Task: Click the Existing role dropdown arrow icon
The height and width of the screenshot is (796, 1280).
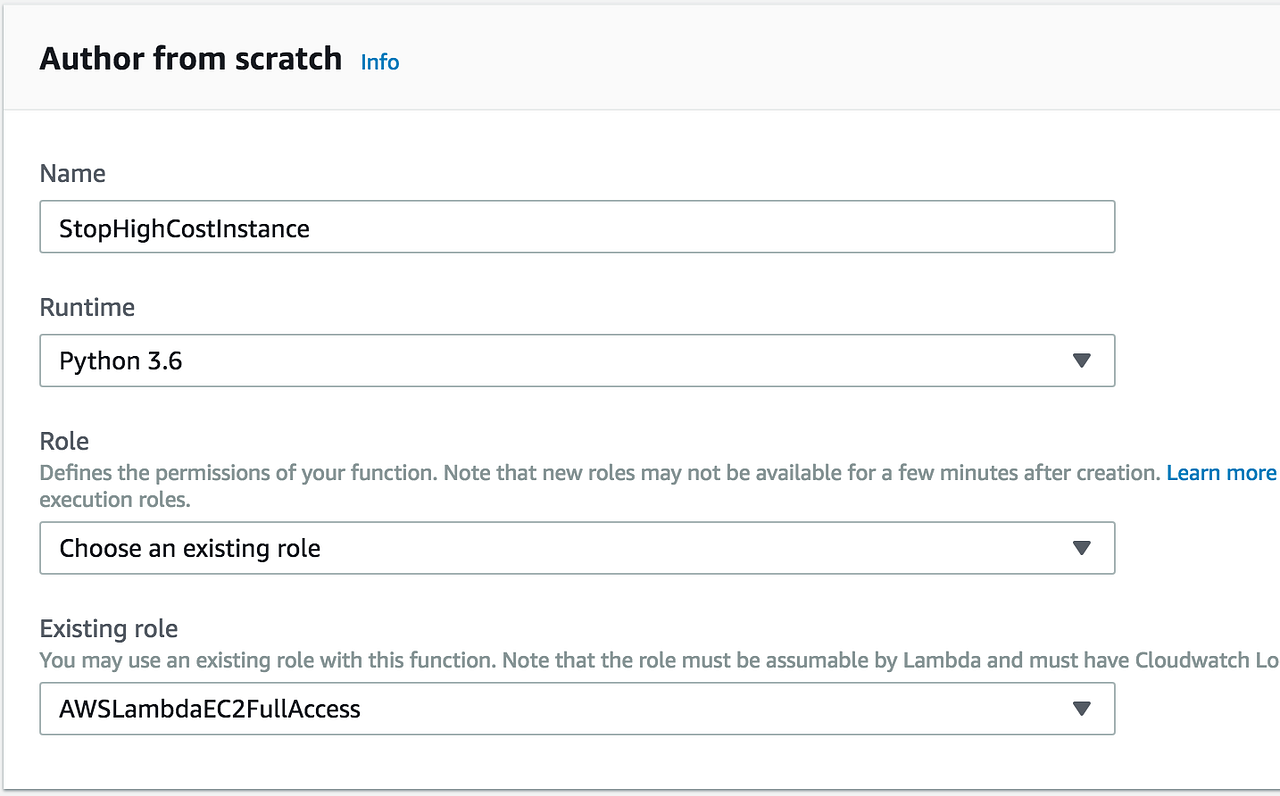Action: (x=1081, y=709)
